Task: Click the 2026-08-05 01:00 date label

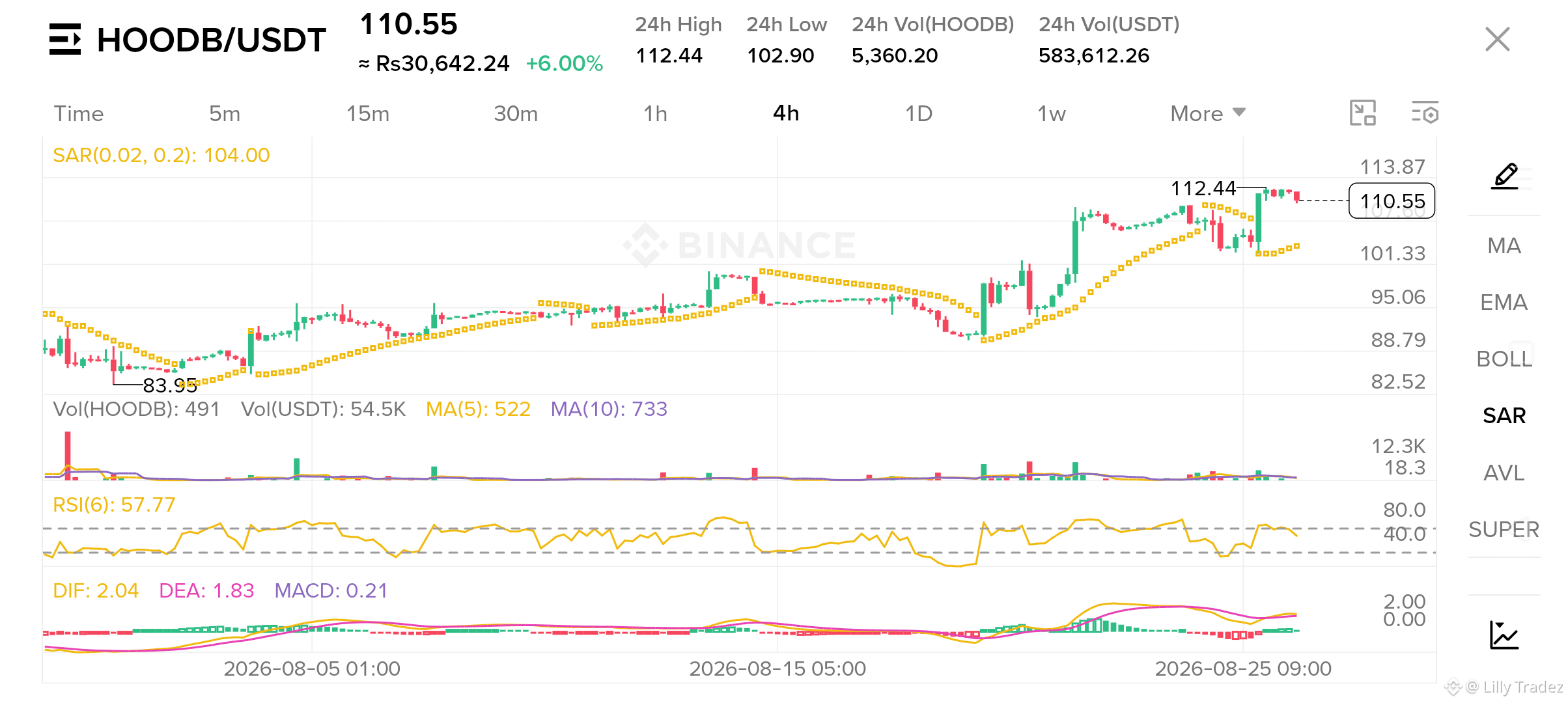Action: tap(312, 669)
